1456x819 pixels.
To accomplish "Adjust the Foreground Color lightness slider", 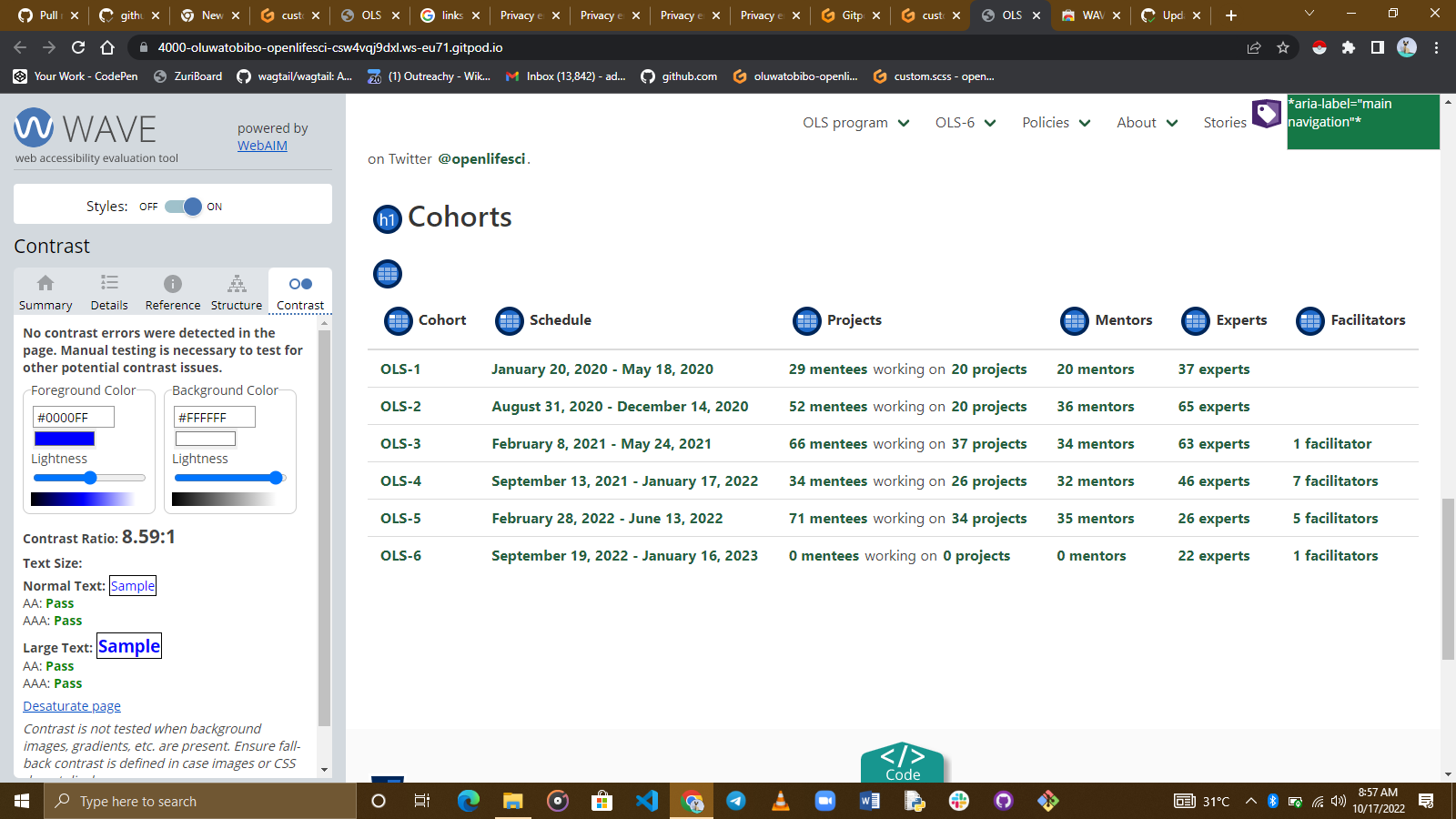I will (x=88, y=478).
